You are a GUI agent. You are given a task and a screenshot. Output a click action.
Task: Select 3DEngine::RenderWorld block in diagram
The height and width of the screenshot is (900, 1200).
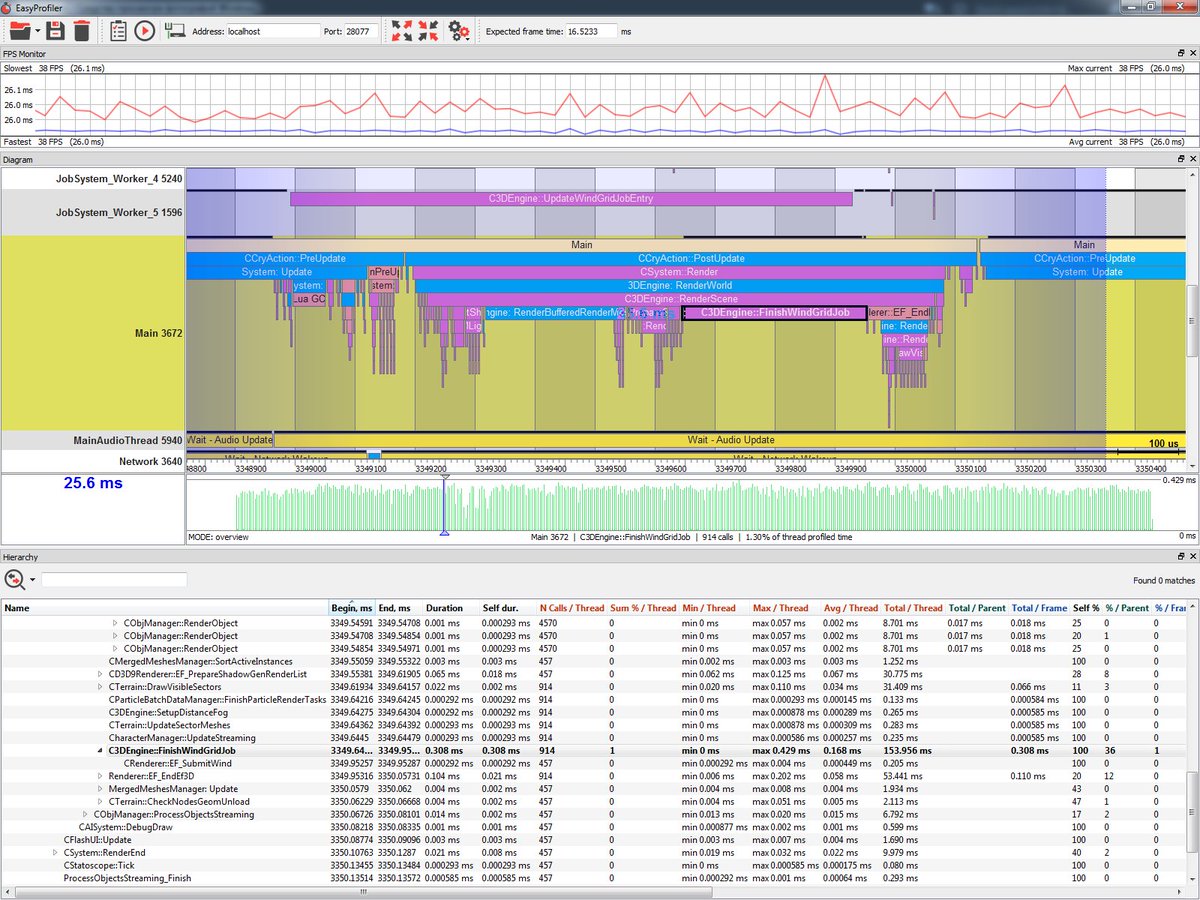pyautogui.click(x=678, y=285)
